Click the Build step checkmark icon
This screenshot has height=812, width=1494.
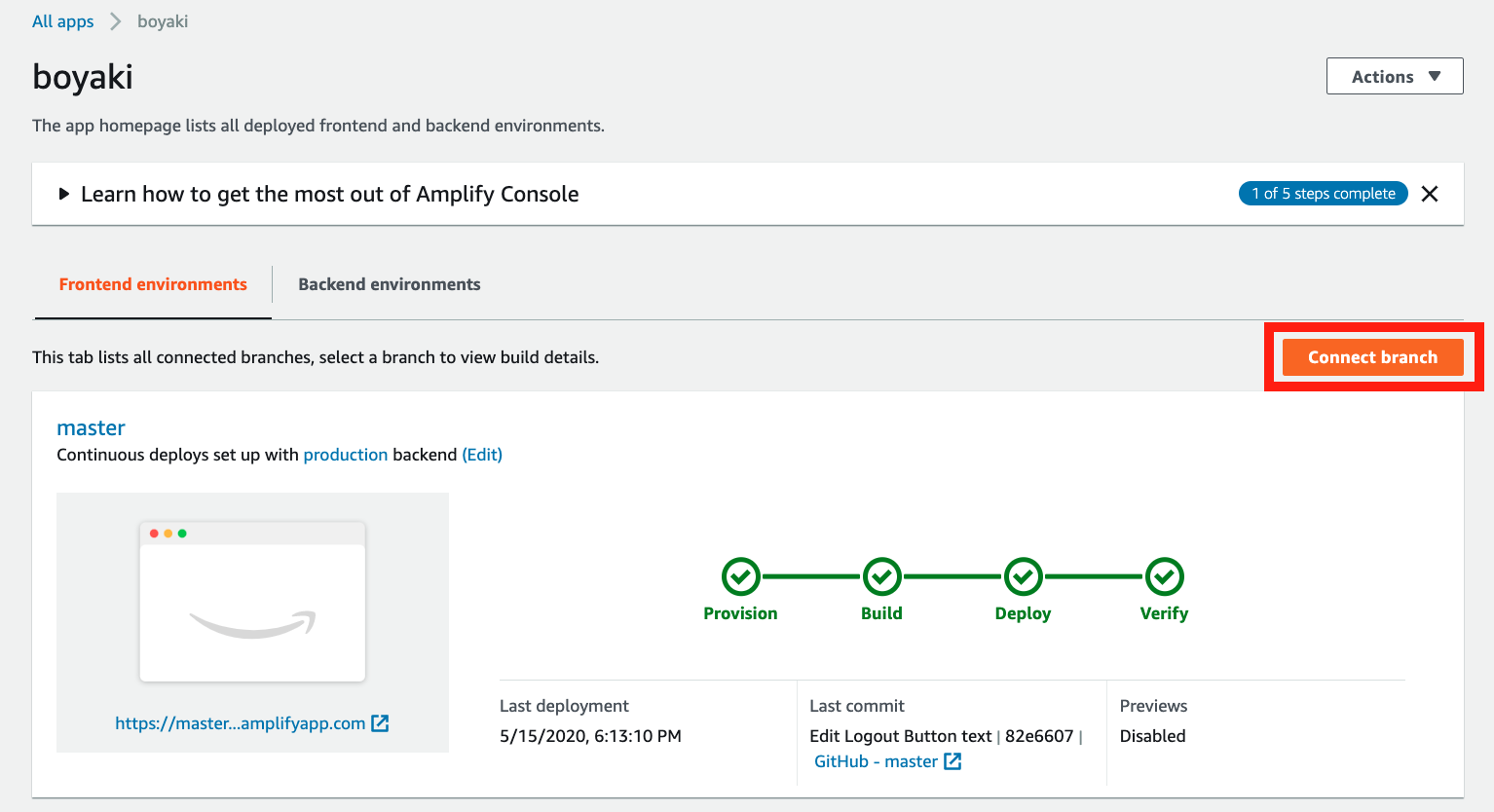pyautogui.click(x=882, y=576)
